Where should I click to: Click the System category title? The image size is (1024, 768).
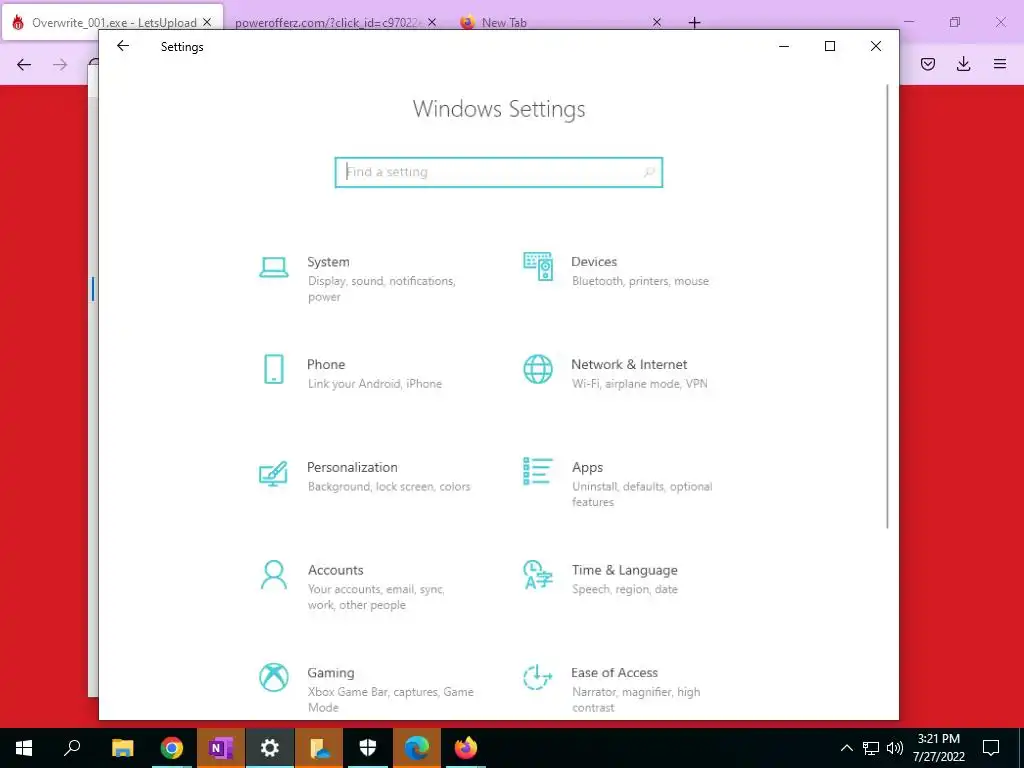[x=328, y=262]
